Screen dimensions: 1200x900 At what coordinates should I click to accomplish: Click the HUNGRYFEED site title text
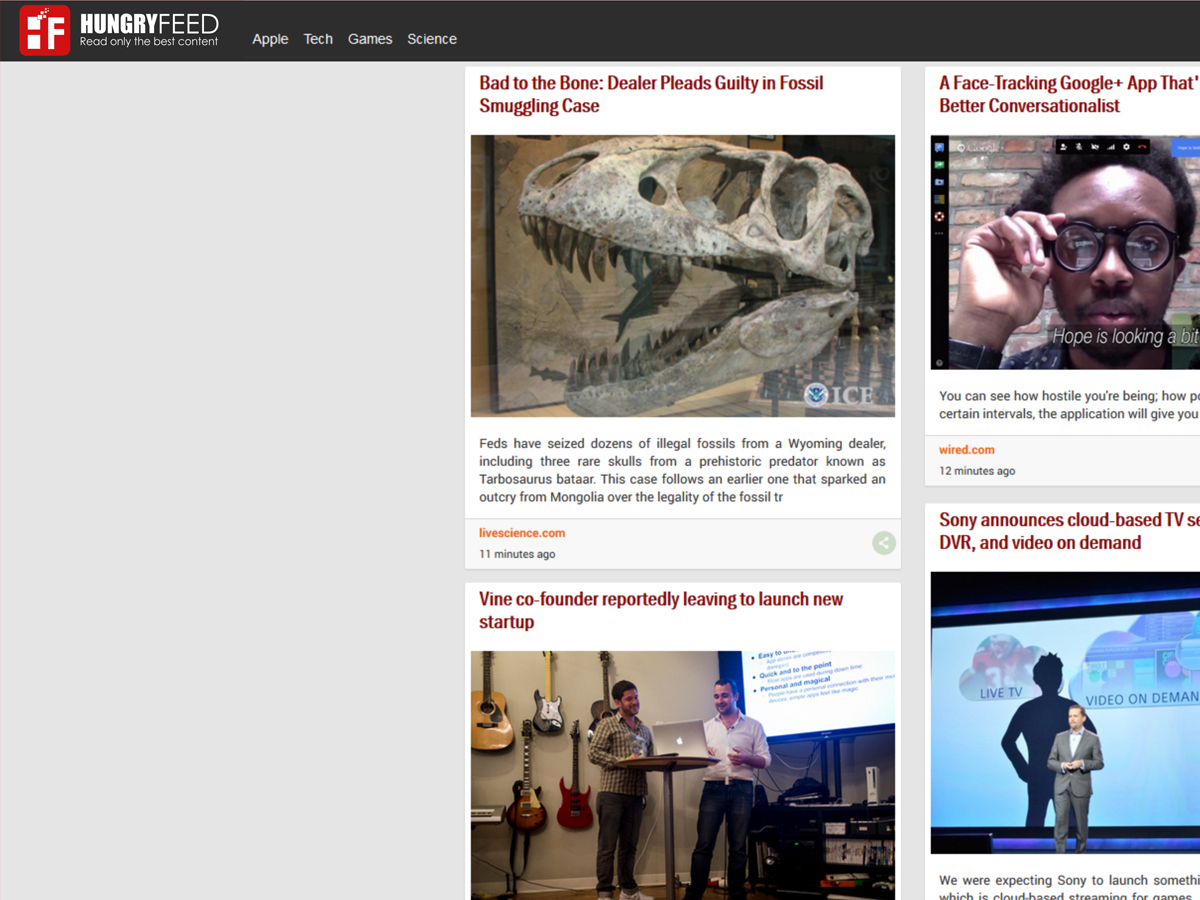(x=149, y=24)
